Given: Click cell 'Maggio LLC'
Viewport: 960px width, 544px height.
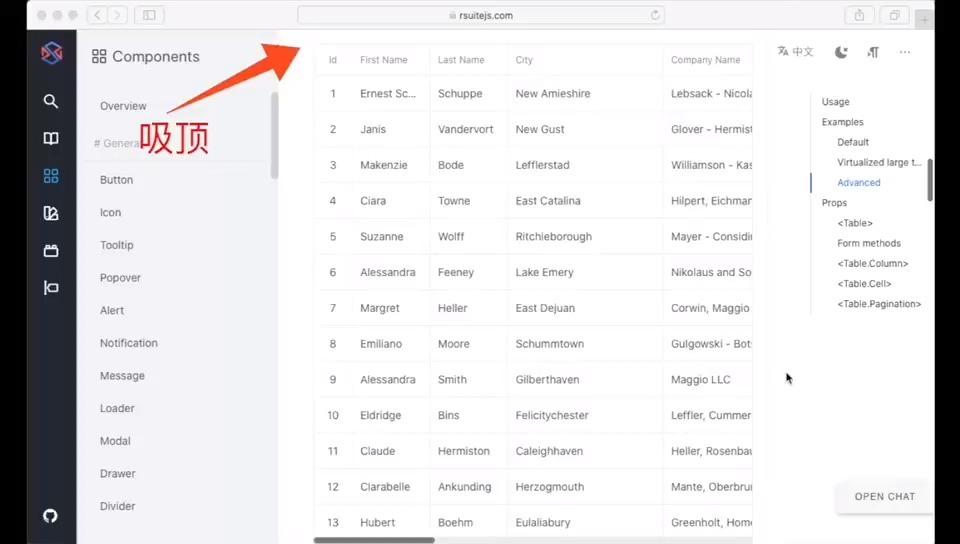Looking at the screenshot, I should pos(700,379).
